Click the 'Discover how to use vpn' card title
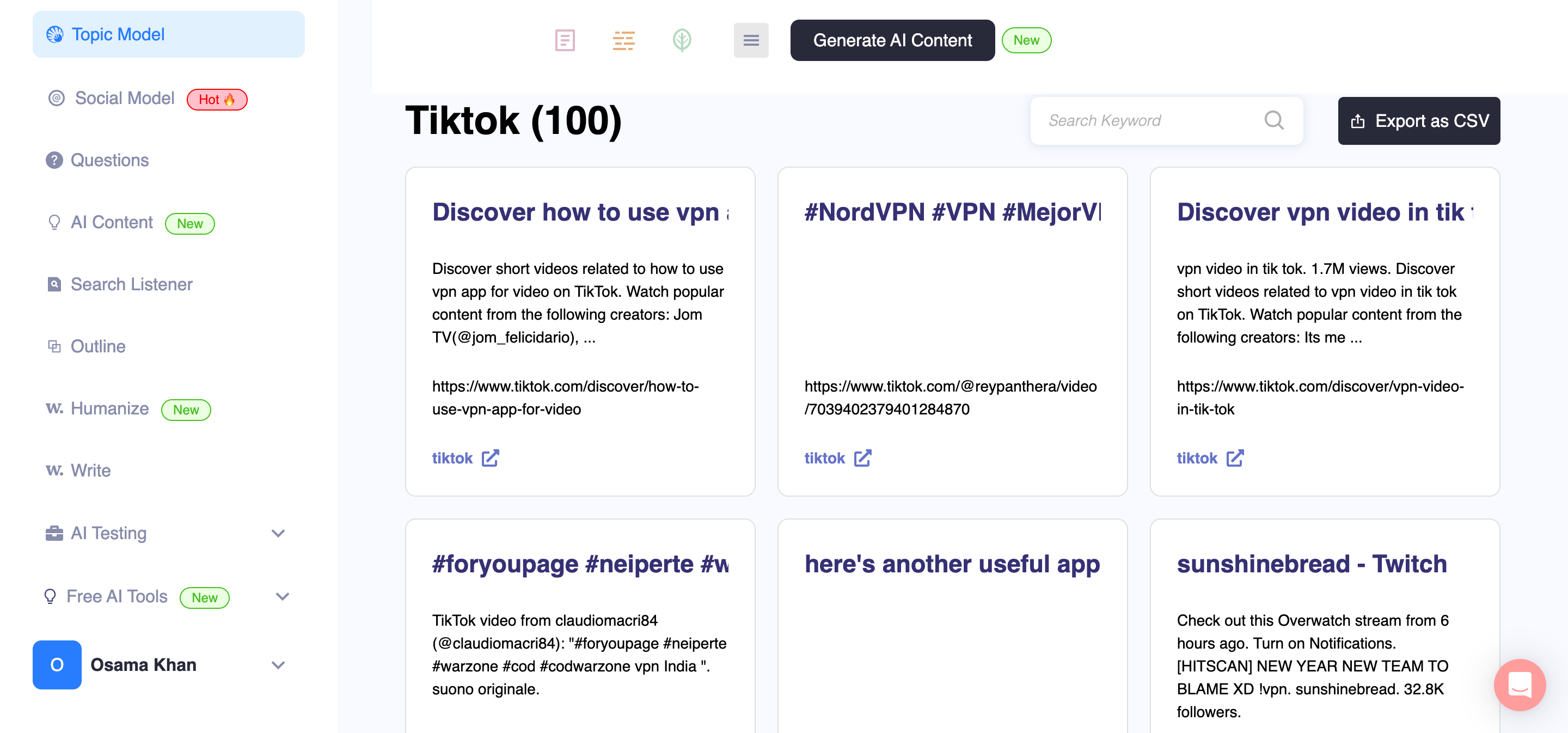Viewport: 1568px width, 733px height. [580, 212]
